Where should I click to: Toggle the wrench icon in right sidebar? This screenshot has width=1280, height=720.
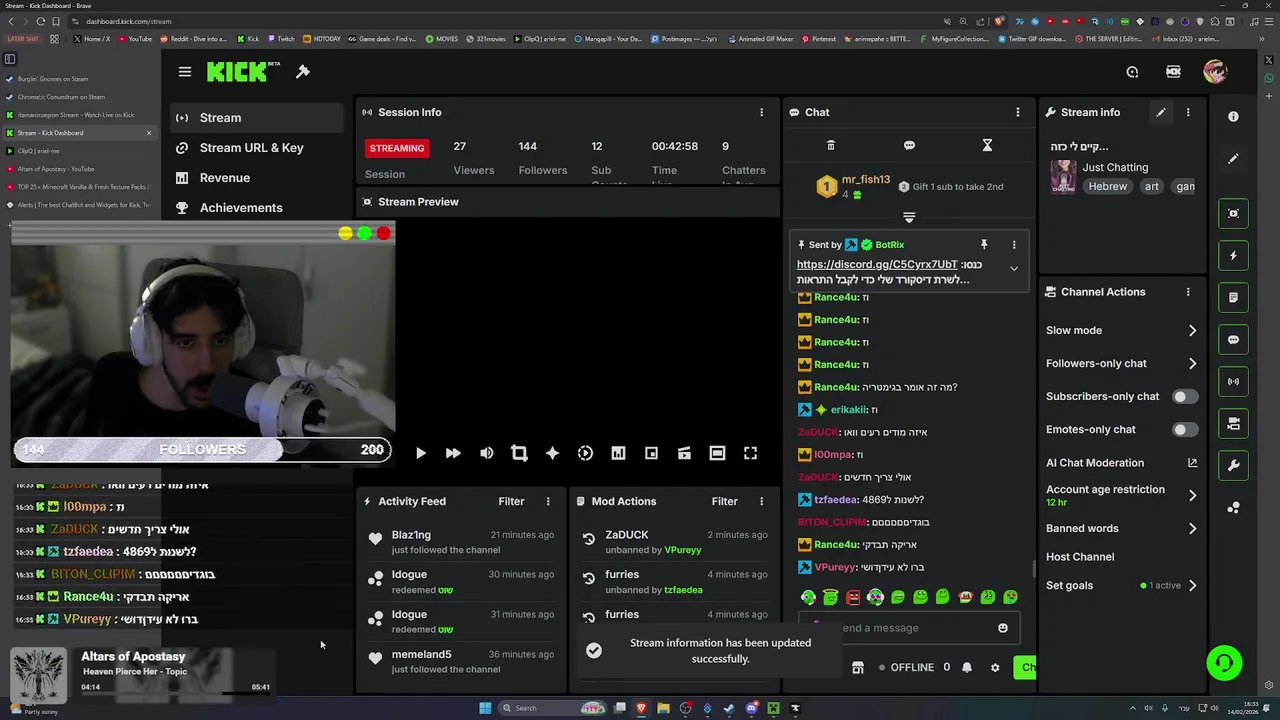[x=1233, y=465]
